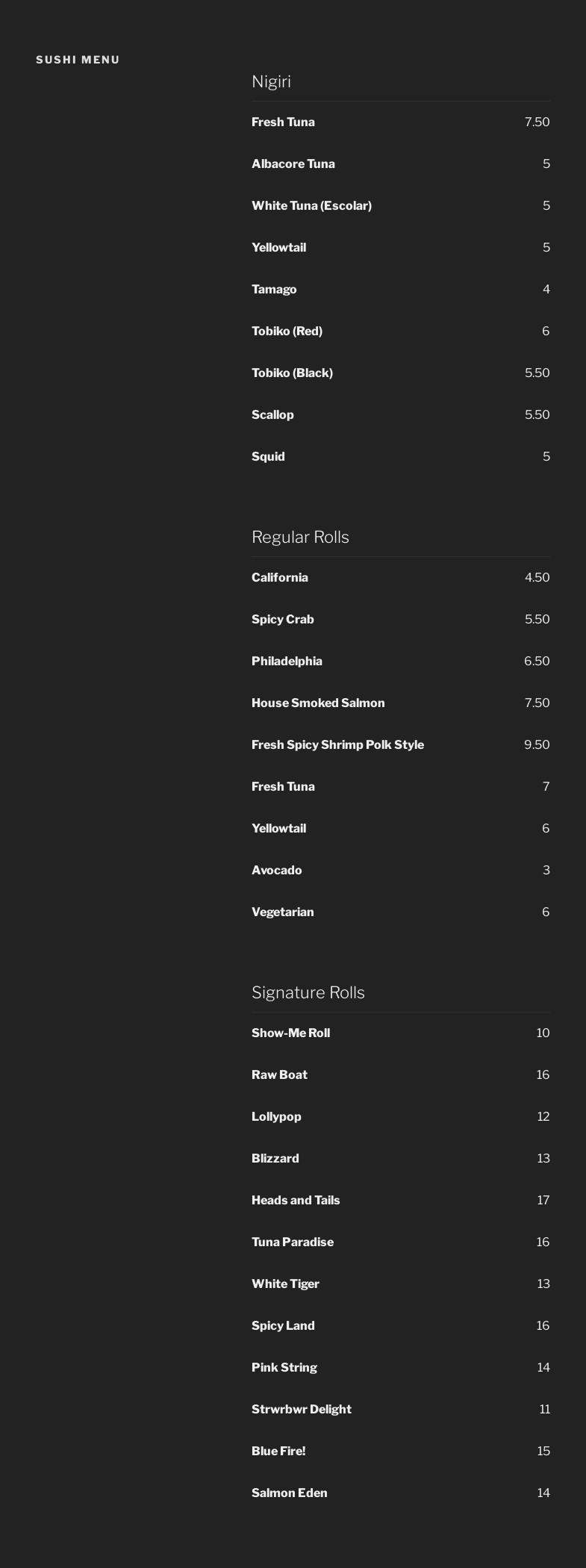Choose the White Tuna (Escolar) item
586x1568 pixels.
(311, 205)
